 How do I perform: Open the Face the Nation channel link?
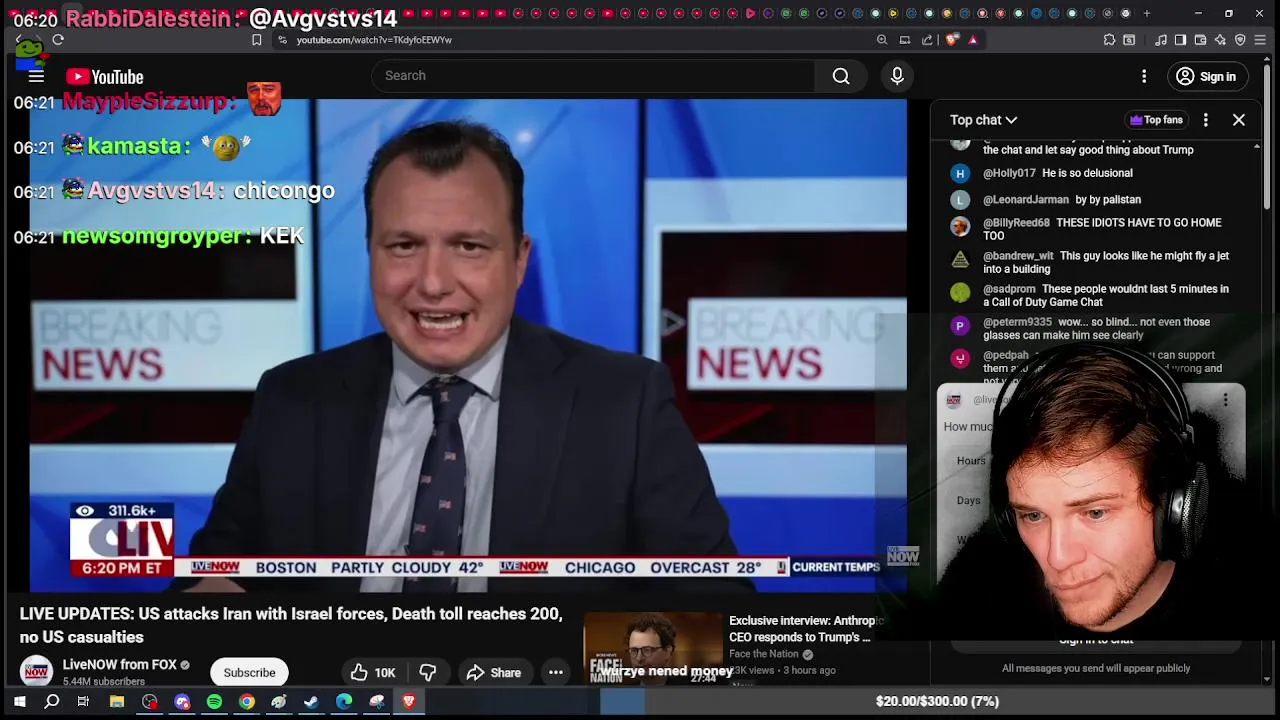click(764, 654)
